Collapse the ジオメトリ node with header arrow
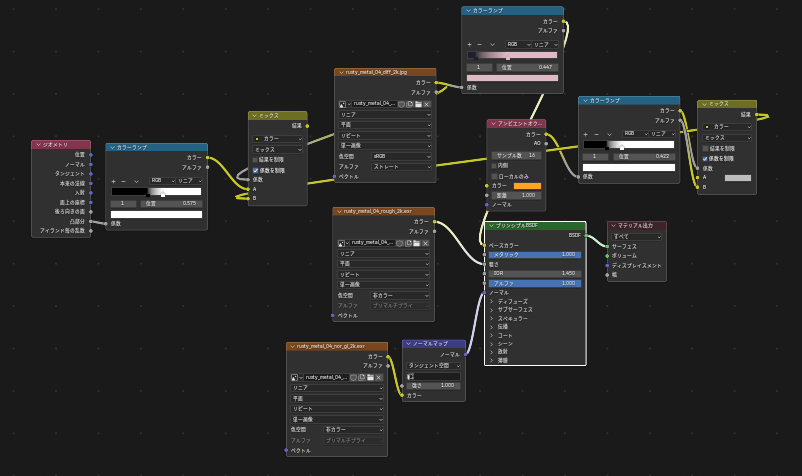 point(38,145)
